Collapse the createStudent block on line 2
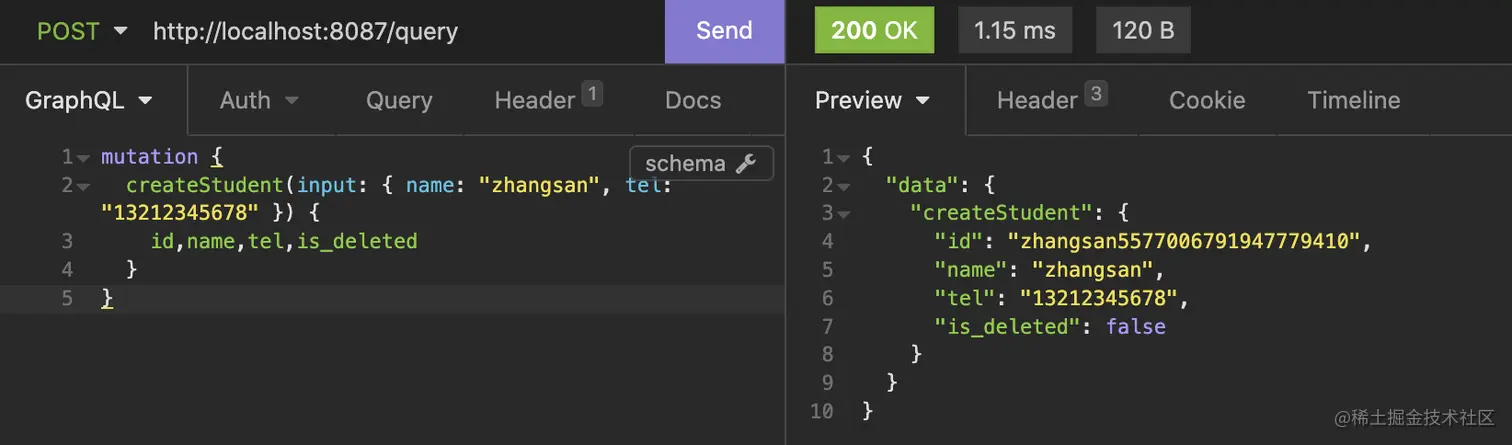Screen dimensions: 1512x445 click(x=83, y=186)
